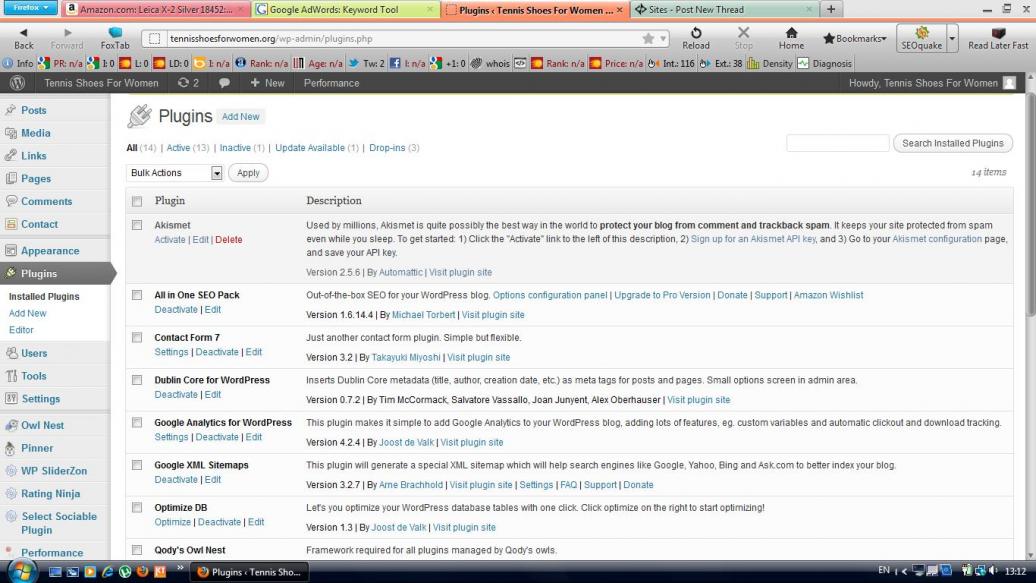Open the Rating Ninja sidebar menu
This screenshot has height=583, width=1036.
tap(50, 494)
